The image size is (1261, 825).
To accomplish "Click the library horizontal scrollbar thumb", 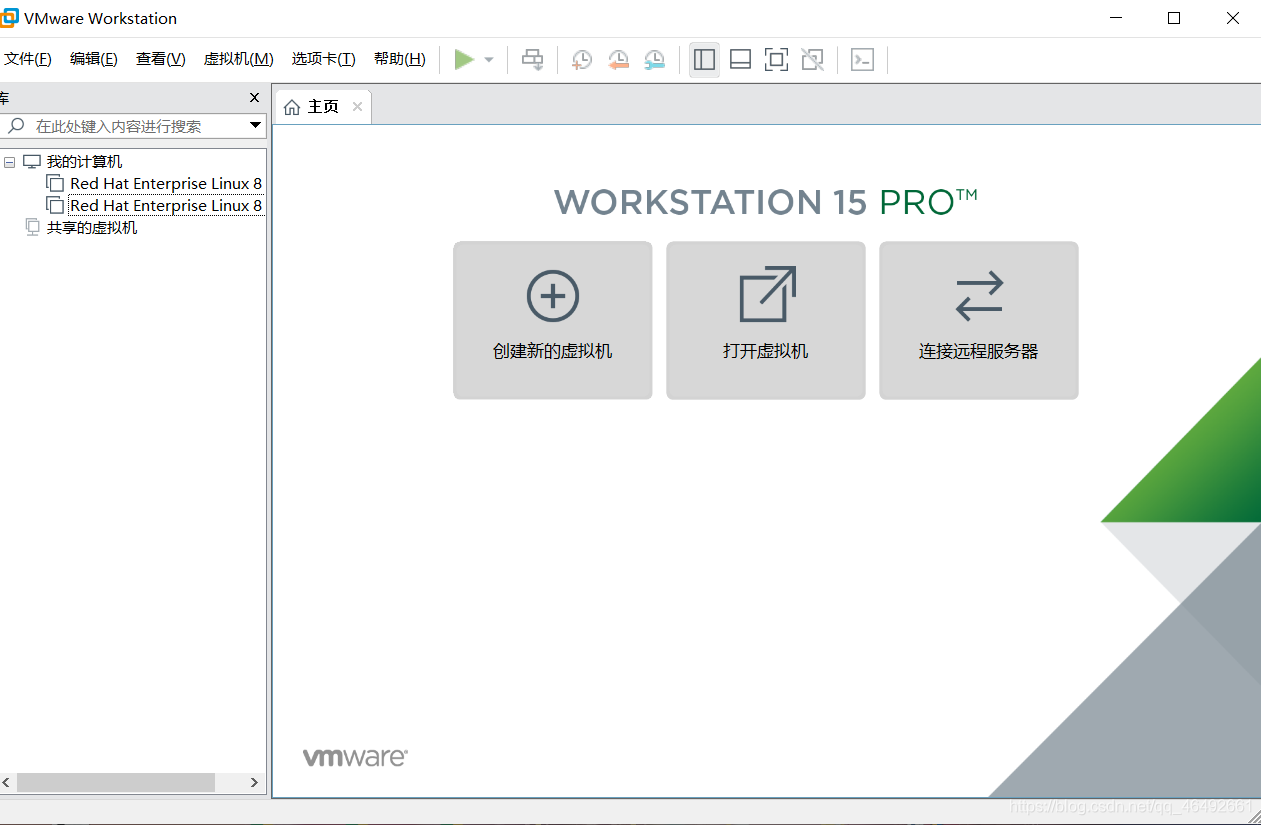I will (x=115, y=782).
